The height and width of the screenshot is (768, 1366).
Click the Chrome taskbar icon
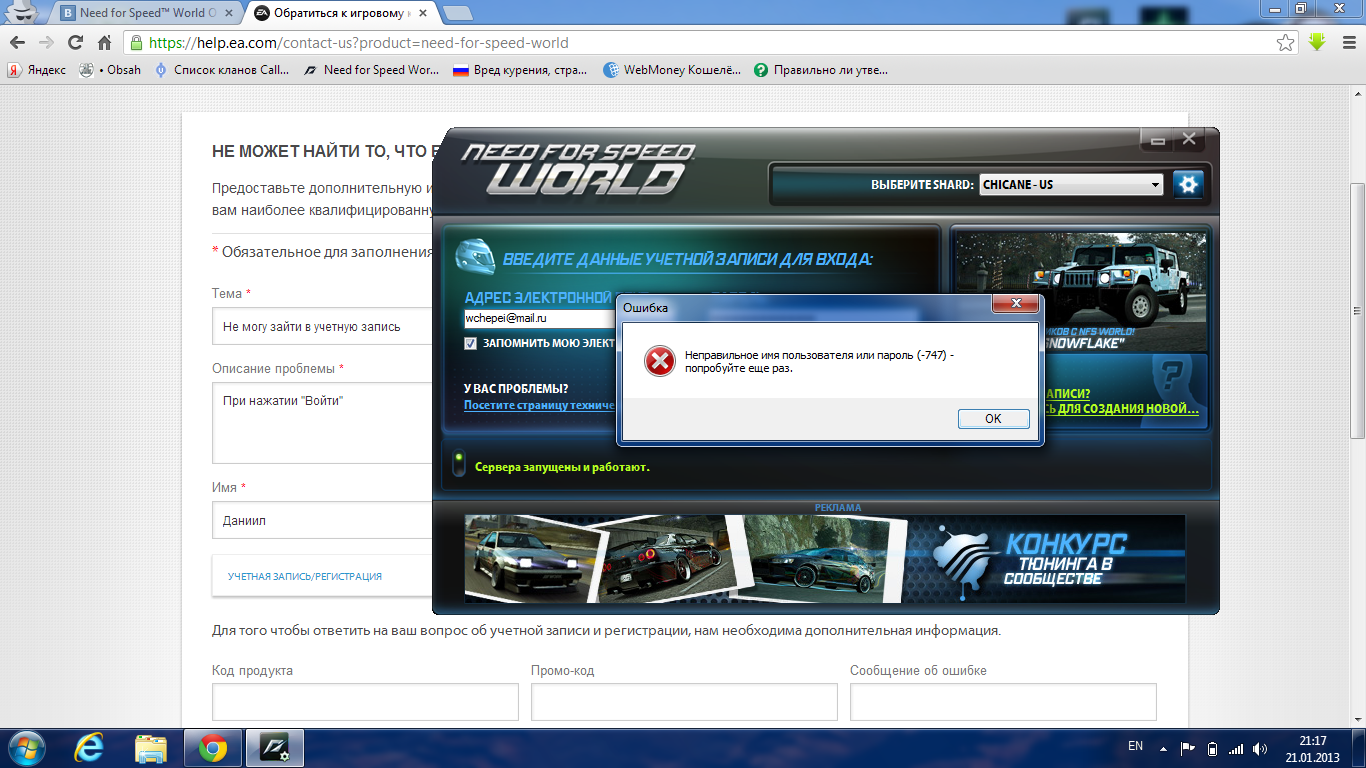tap(212, 747)
